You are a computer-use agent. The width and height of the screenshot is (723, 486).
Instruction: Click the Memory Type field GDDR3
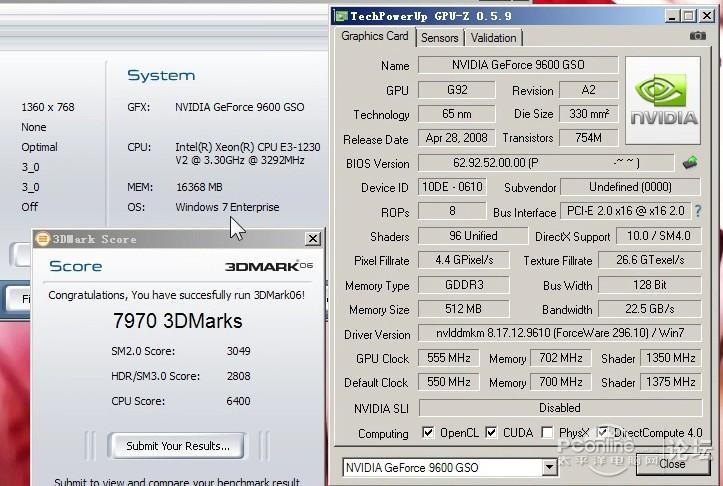click(x=464, y=284)
